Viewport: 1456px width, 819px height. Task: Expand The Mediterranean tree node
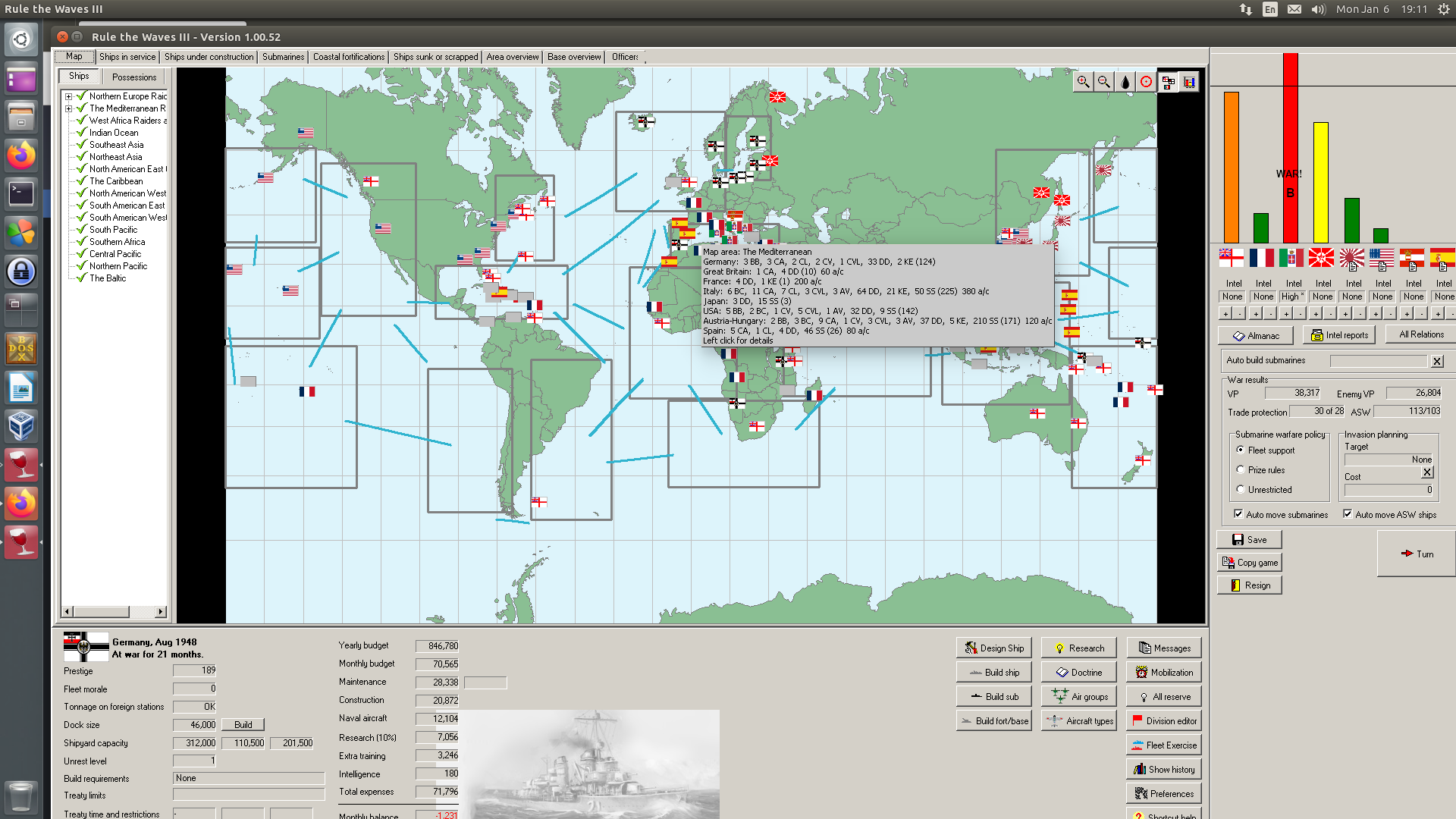(x=68, y=108)
